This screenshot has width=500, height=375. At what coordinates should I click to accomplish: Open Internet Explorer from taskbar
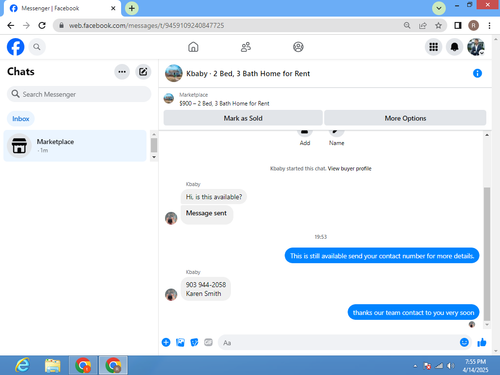coord(22,365)
